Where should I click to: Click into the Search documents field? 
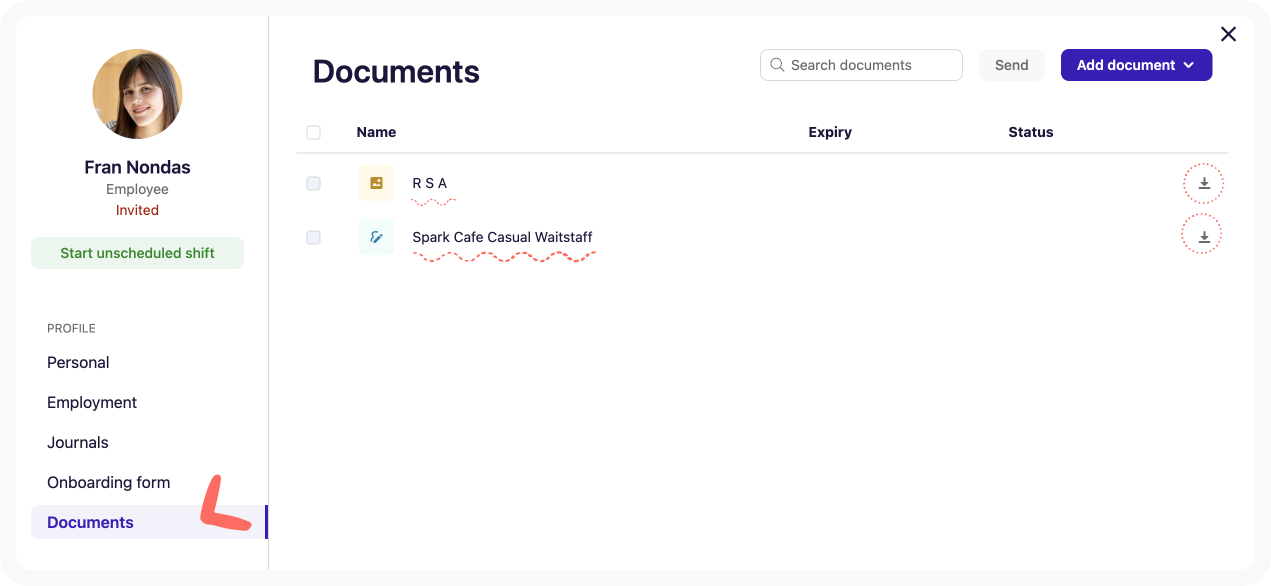coord(861,65)
